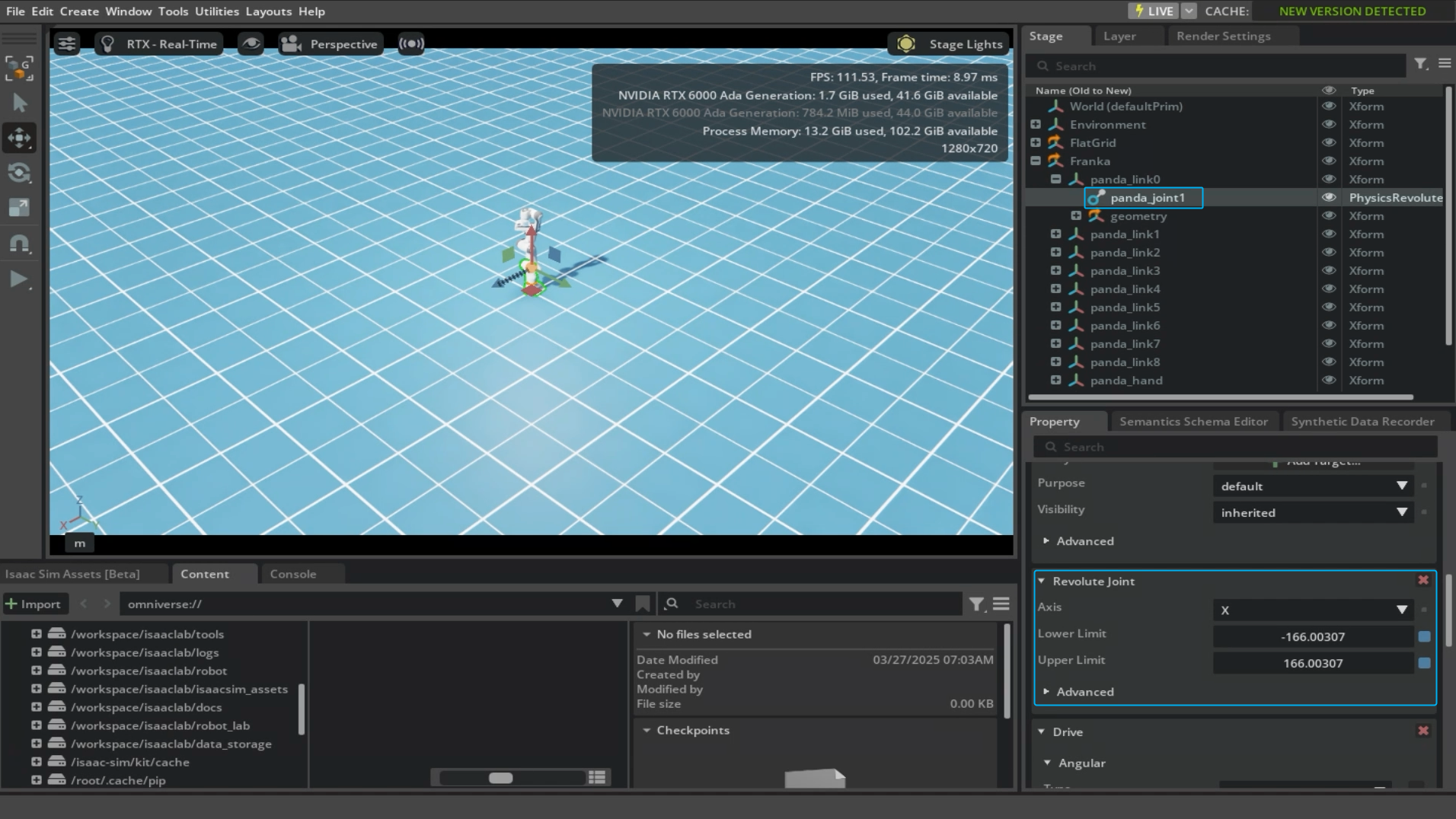Remove the Revolute Joint component
This screenshot has height=819, width=1456.
(1422, 580)
